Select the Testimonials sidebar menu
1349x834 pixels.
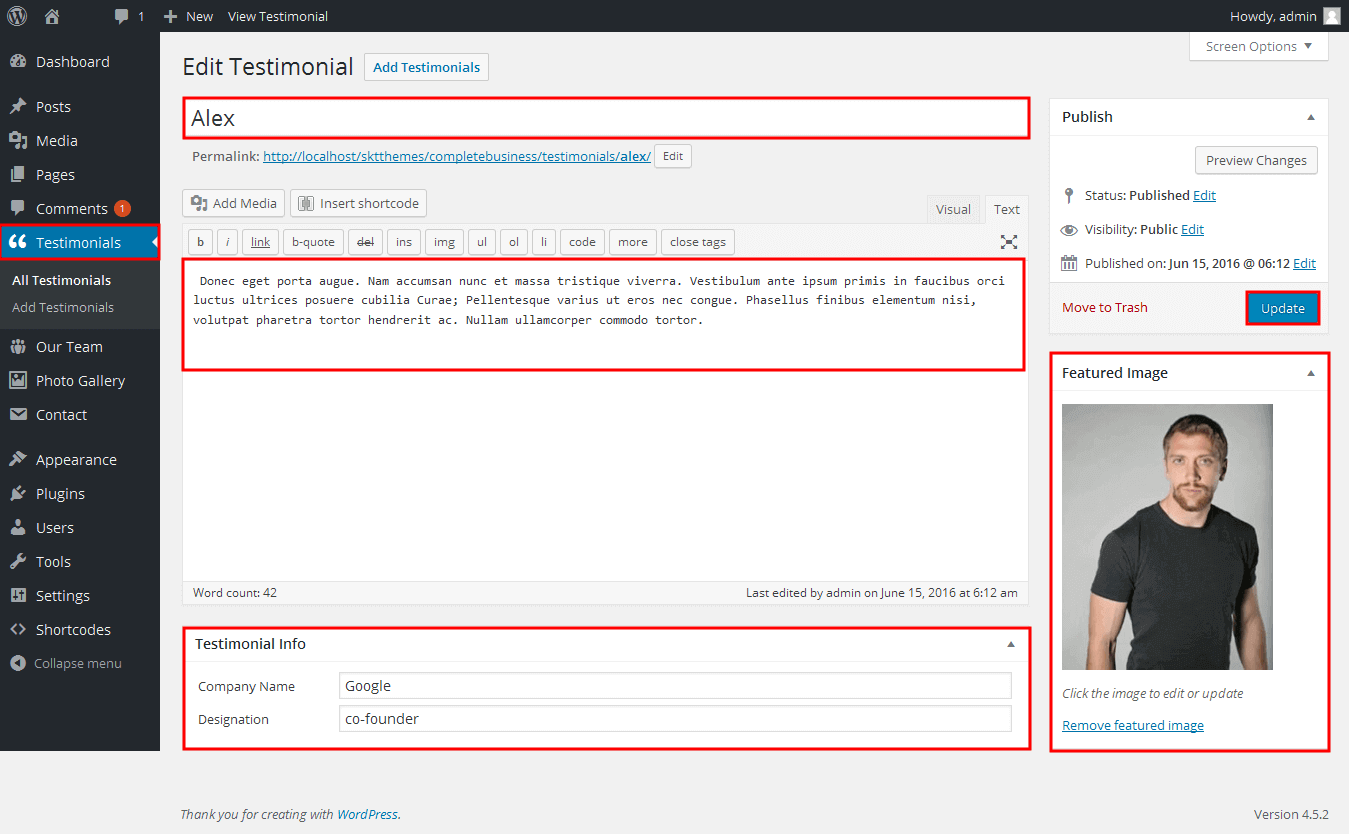(80, 243)
